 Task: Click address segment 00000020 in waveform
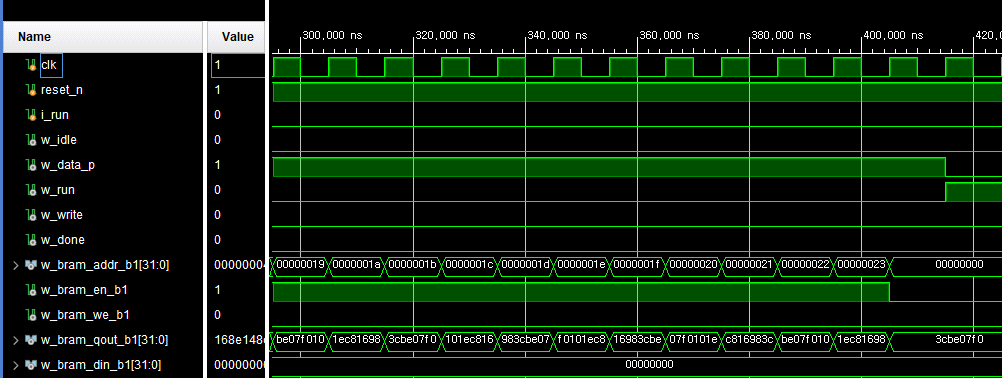693,264
